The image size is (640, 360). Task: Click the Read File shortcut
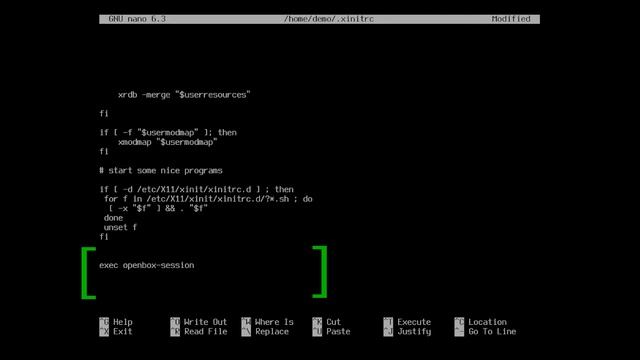click(199, 331)
